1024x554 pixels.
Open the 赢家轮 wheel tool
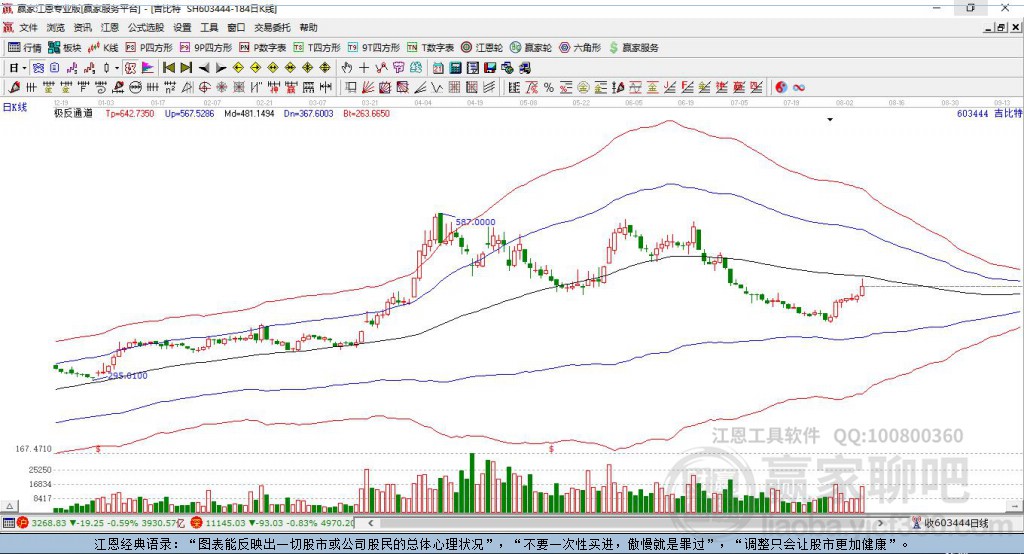(x=531, y=48)
